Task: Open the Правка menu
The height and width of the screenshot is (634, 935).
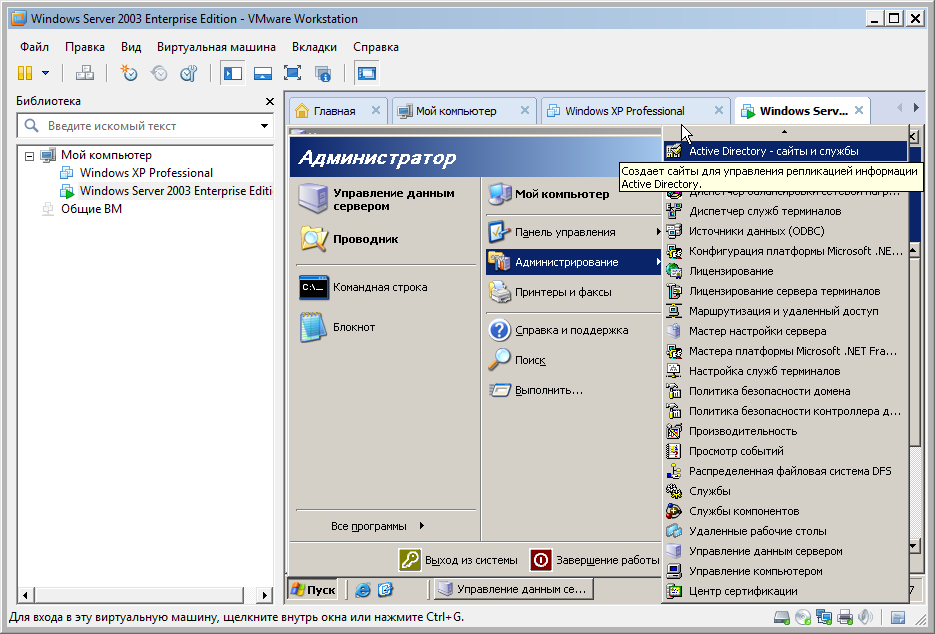Action: pos(85,47)
